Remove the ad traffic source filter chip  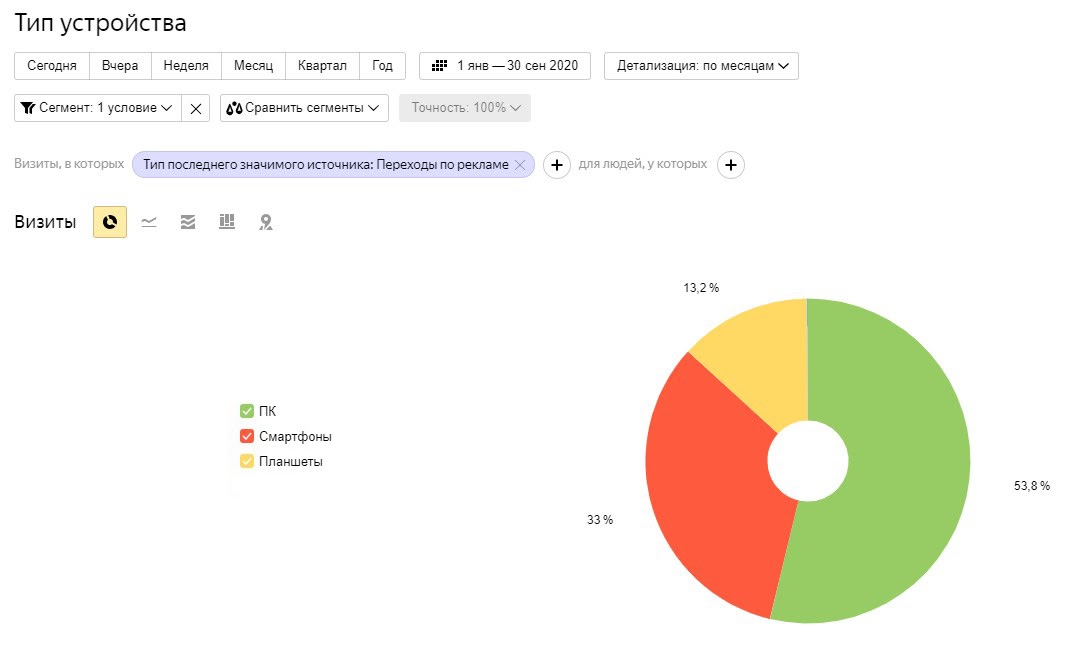(x=519, y=165)
